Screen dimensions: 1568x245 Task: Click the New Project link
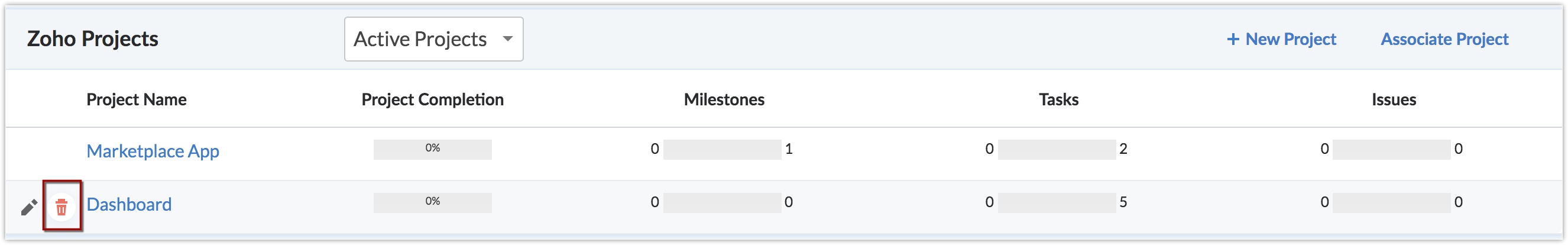point(1281,39)
